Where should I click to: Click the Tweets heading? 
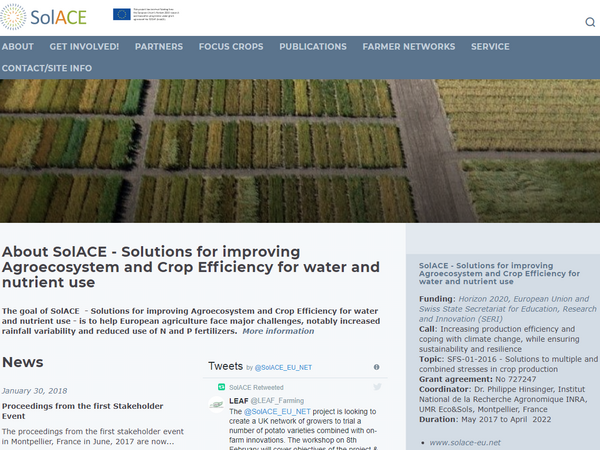click(225, 366)
